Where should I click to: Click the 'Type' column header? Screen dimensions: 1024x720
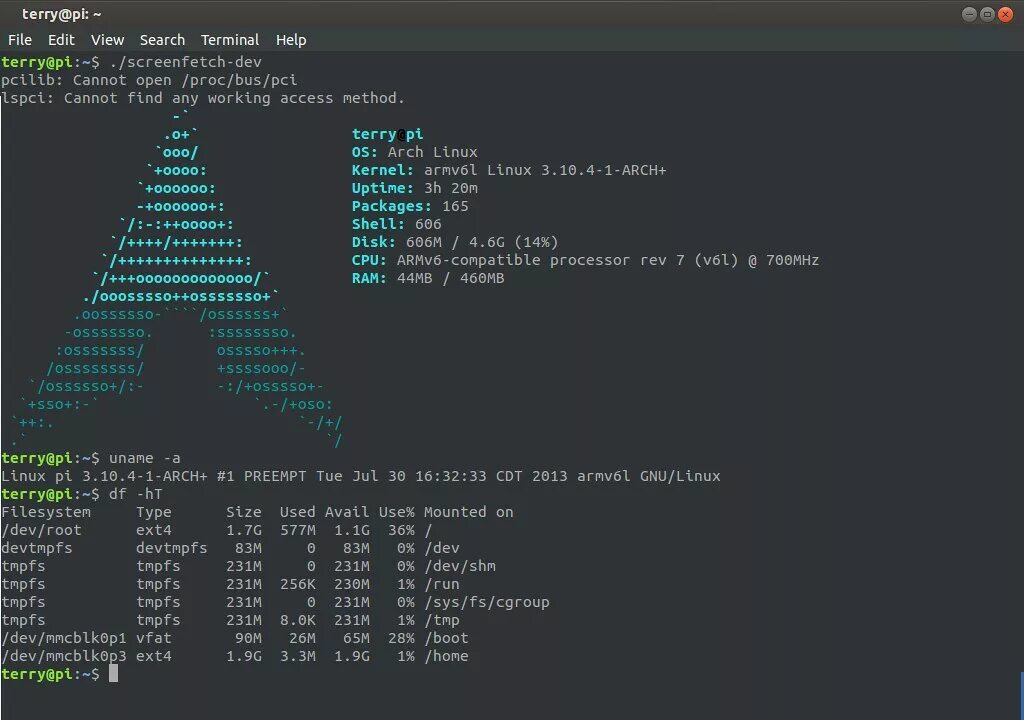pyautogui.click(x=153, y=512)
